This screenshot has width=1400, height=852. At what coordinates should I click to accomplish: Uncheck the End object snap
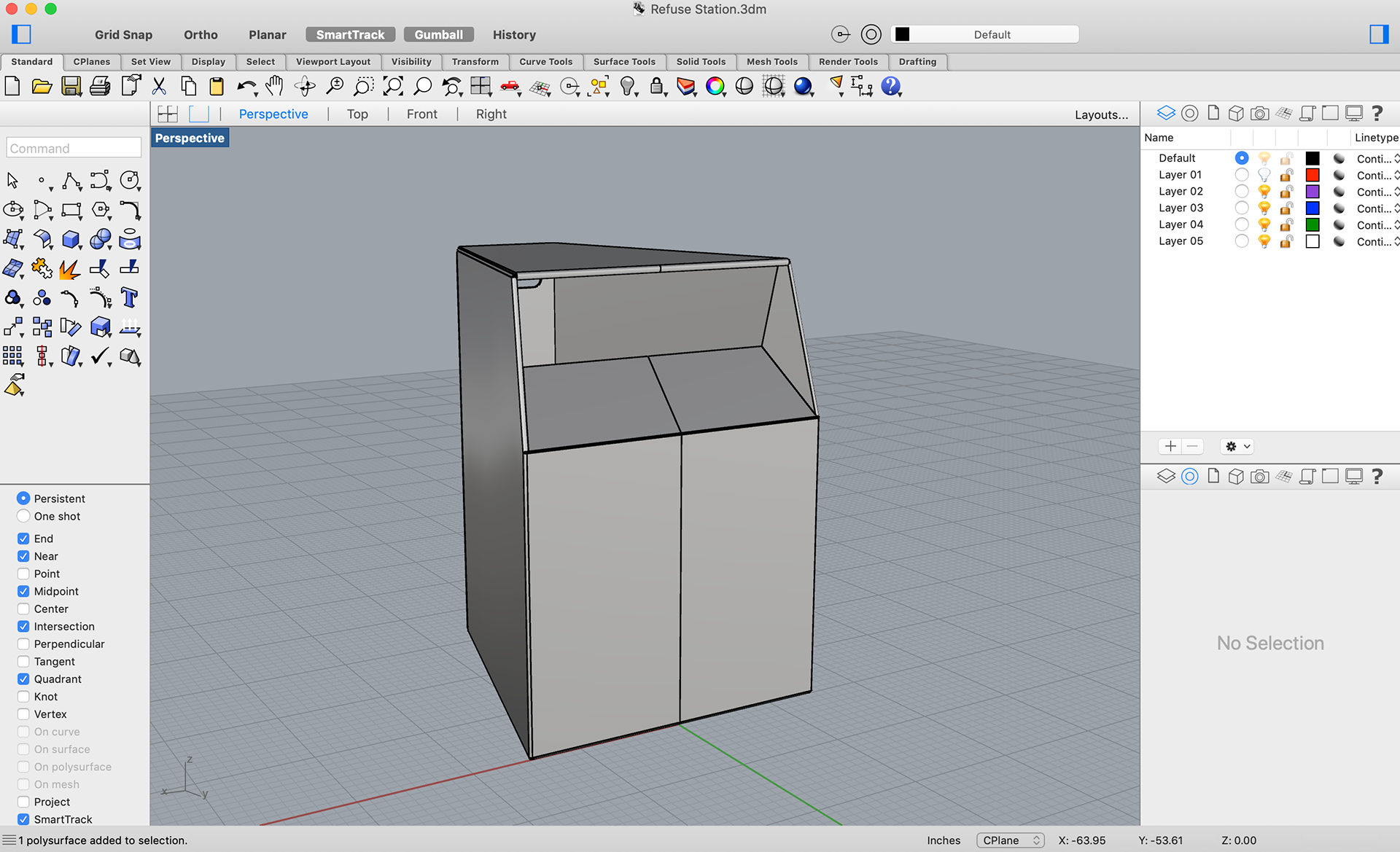pyautogui.click(x=23, y=539)
